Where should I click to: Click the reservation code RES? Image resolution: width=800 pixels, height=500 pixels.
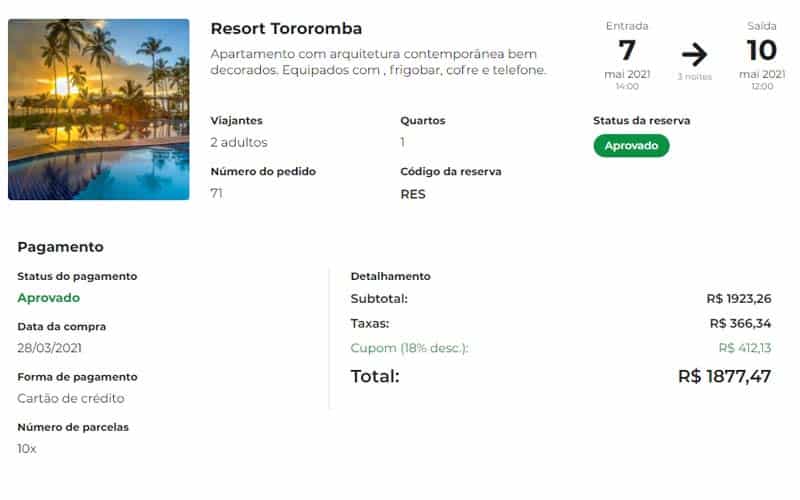click(x=413, y=194)
